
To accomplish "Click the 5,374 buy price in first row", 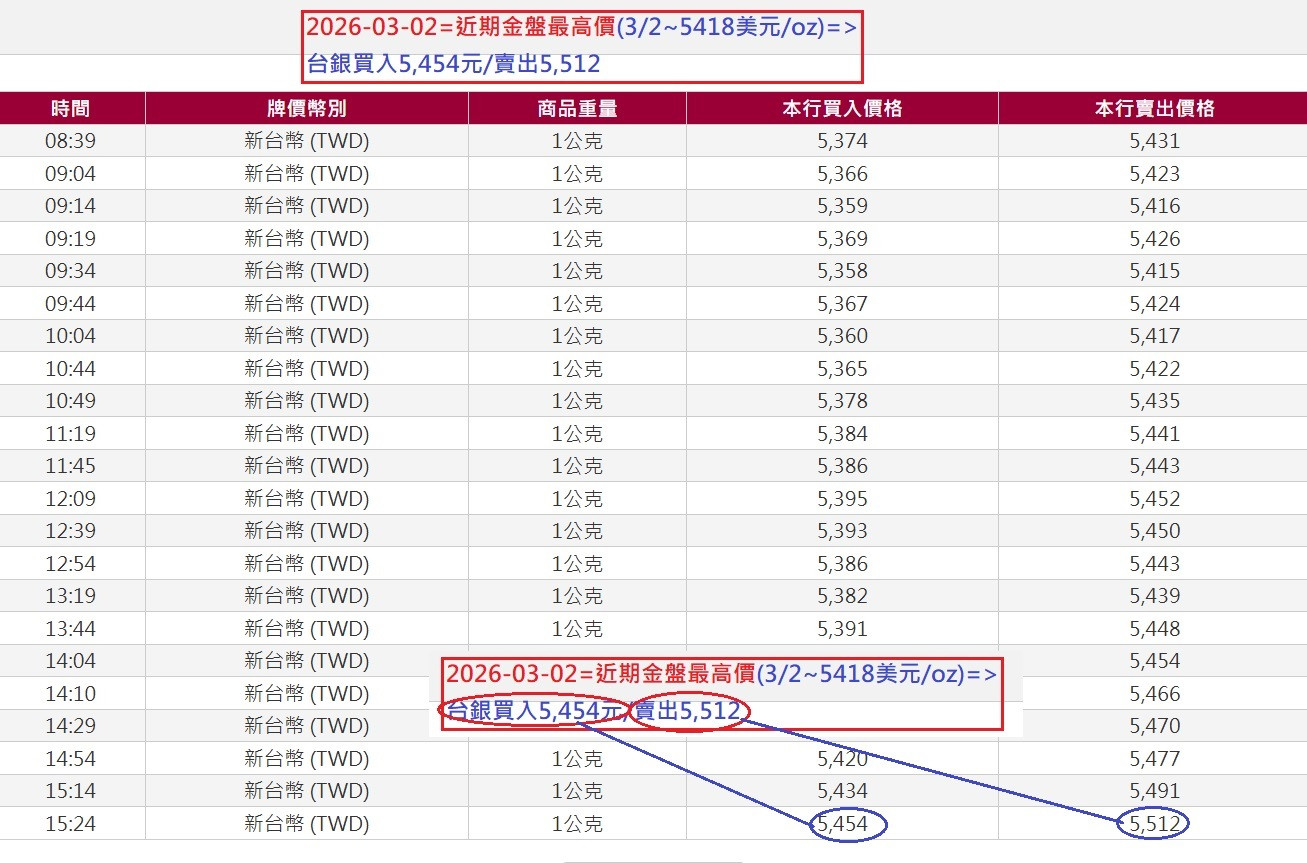I will coord(843,140).
